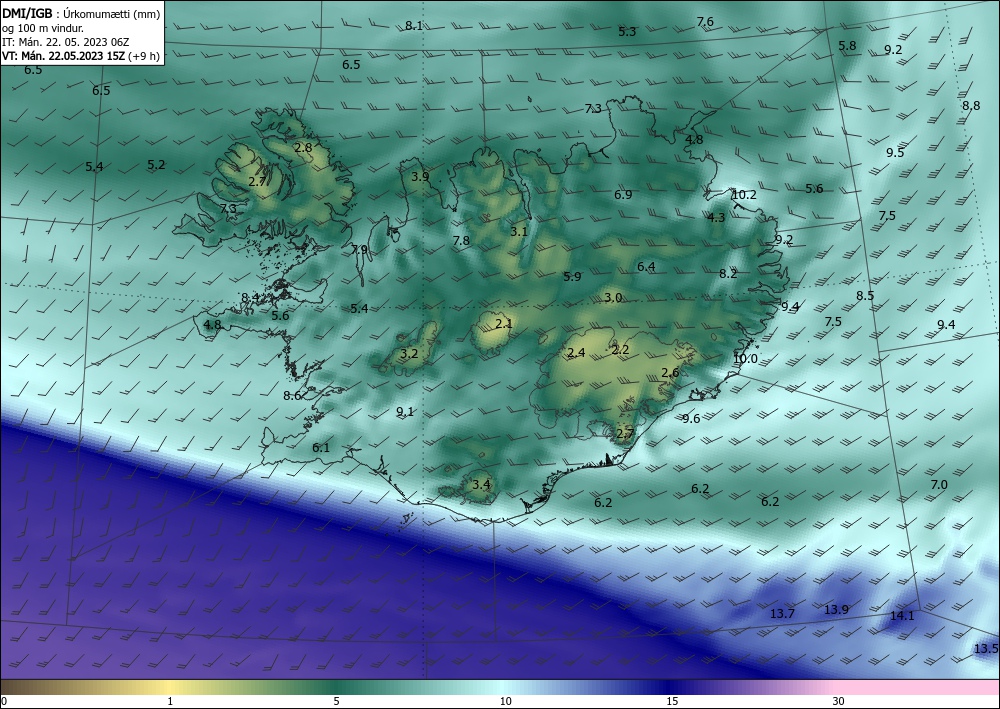Click the 3.1 value label
The height and width of the screenshot is (709, 1000).
(x=519, y=232)
